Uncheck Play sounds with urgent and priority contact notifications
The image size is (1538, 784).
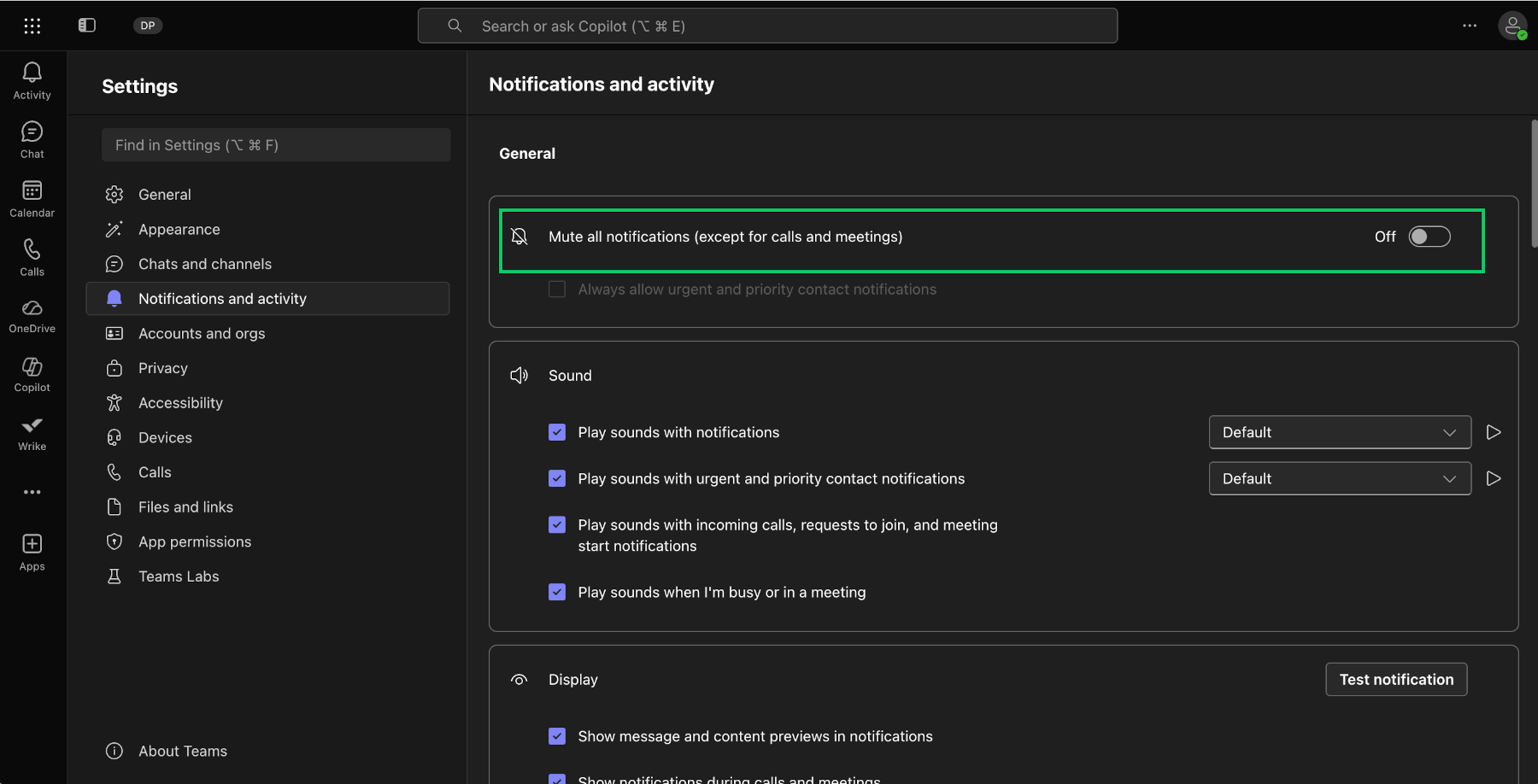pos(557,478)
